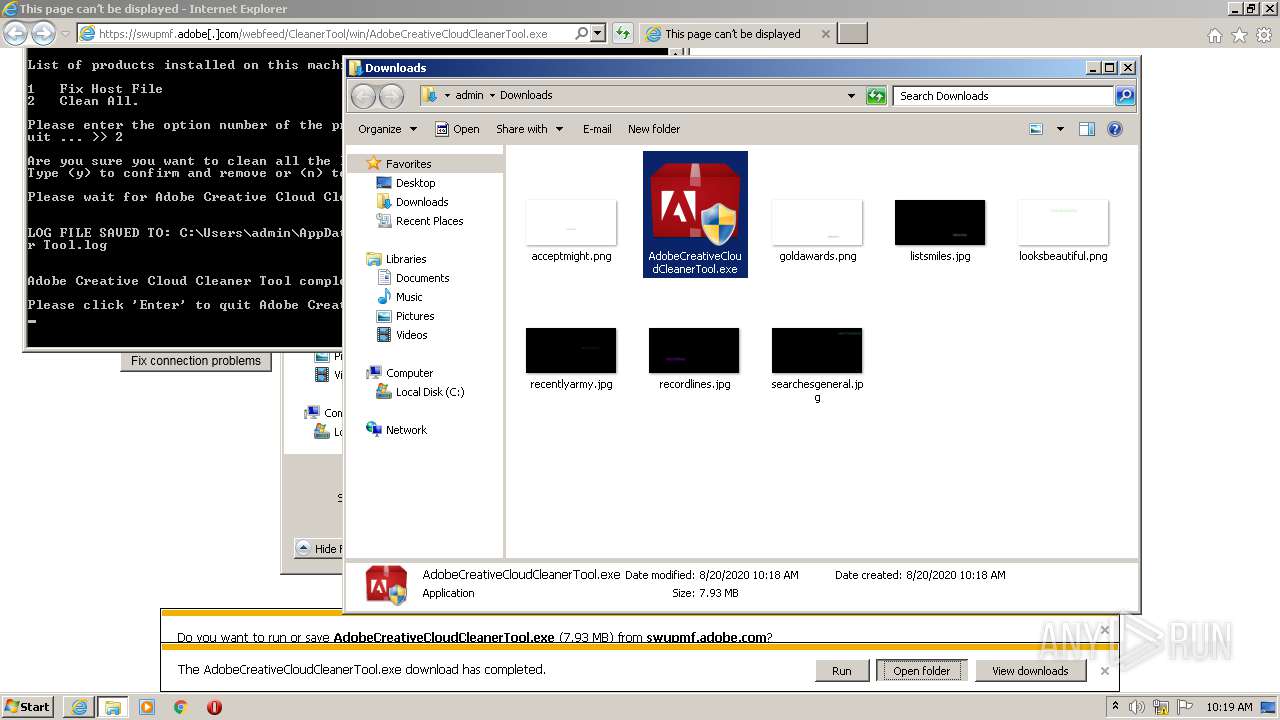The image size is (1280, 720).
Task: Open the Organize dropdown menu
Action: click(387, 129)
